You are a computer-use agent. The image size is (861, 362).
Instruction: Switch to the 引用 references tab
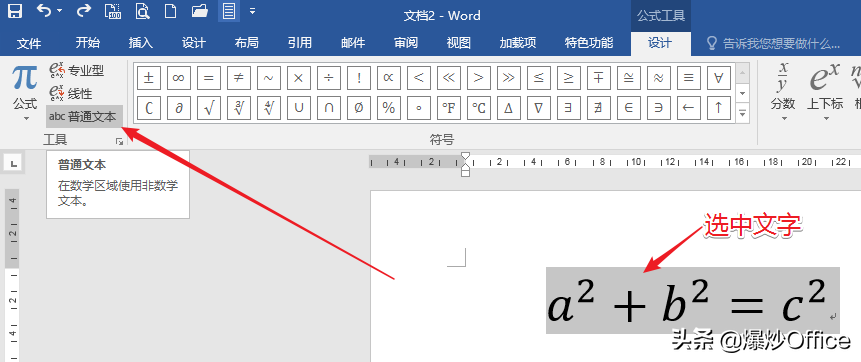point(300,43)
